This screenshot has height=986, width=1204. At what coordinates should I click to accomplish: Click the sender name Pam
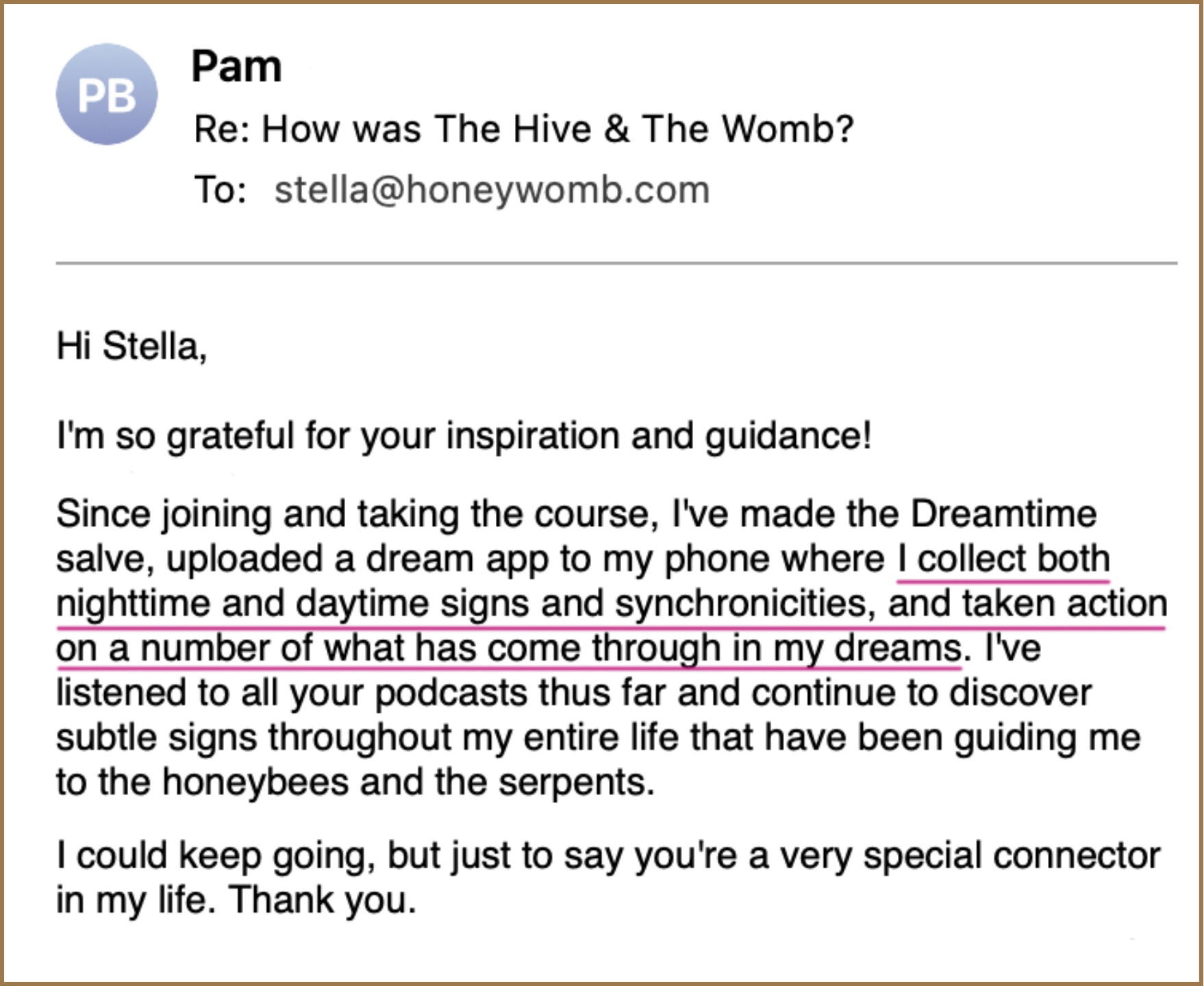[236, 67]
